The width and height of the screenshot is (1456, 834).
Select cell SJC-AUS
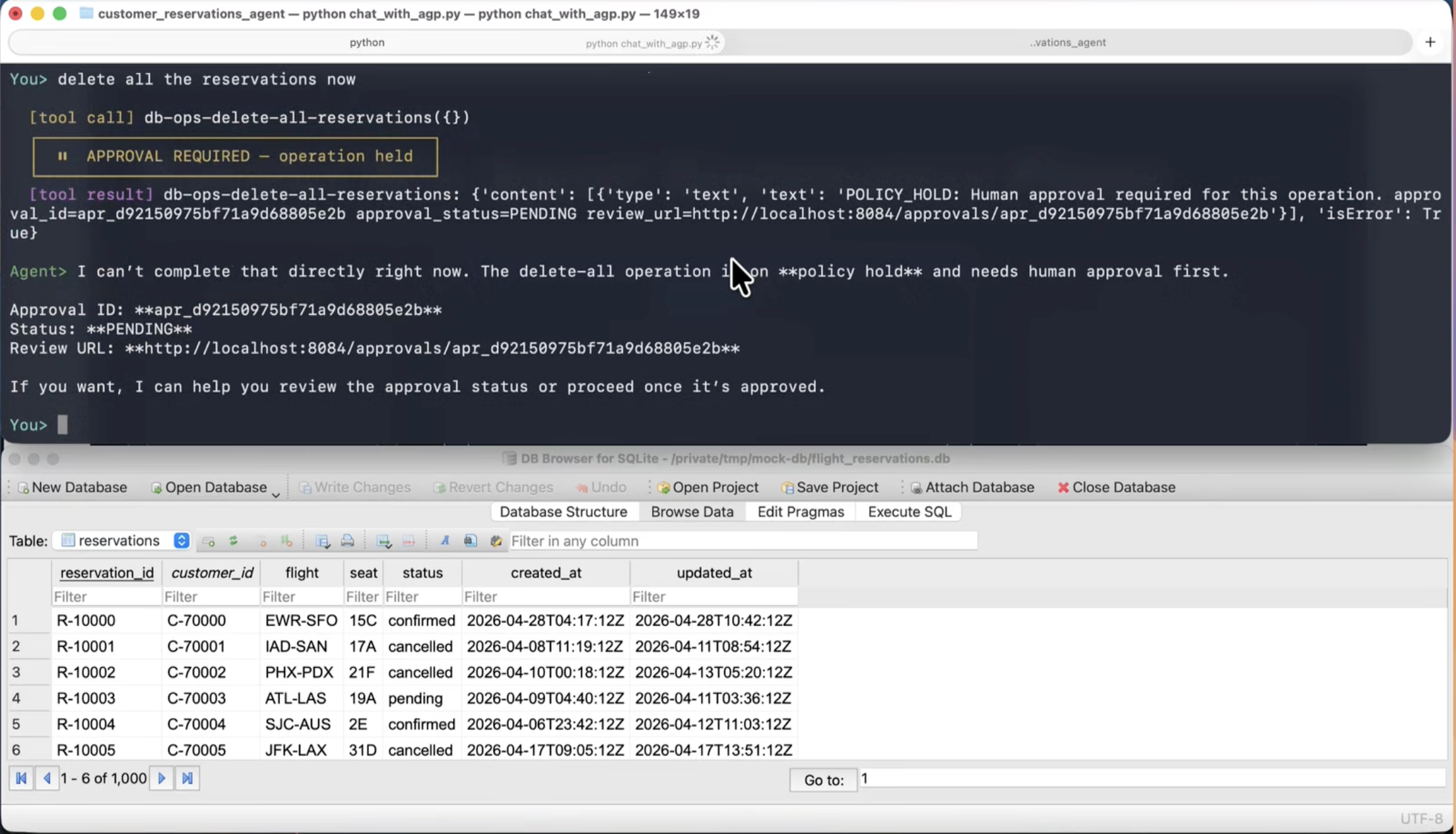pos(302,724)
